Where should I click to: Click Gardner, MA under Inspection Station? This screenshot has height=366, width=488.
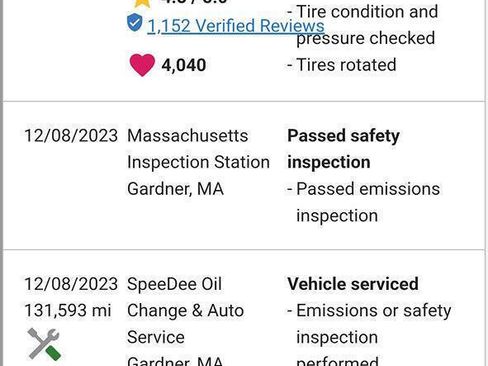(x=175, y=189)
